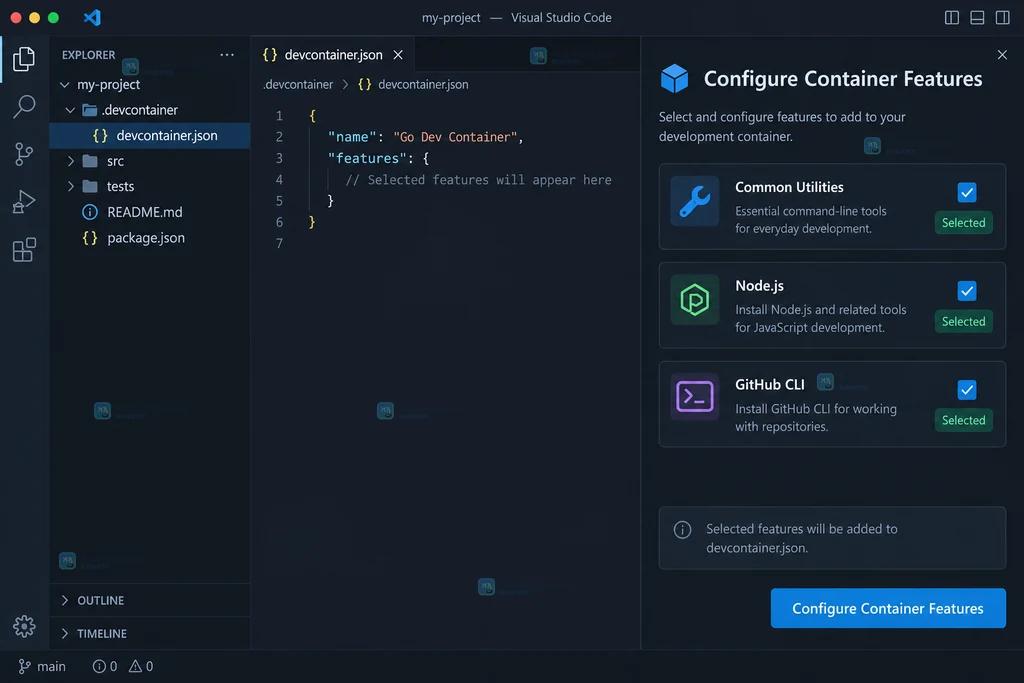This screenshot has width=1024, height=683.
Task: Click Selected badge for Common Utilities
Action: 963,223
